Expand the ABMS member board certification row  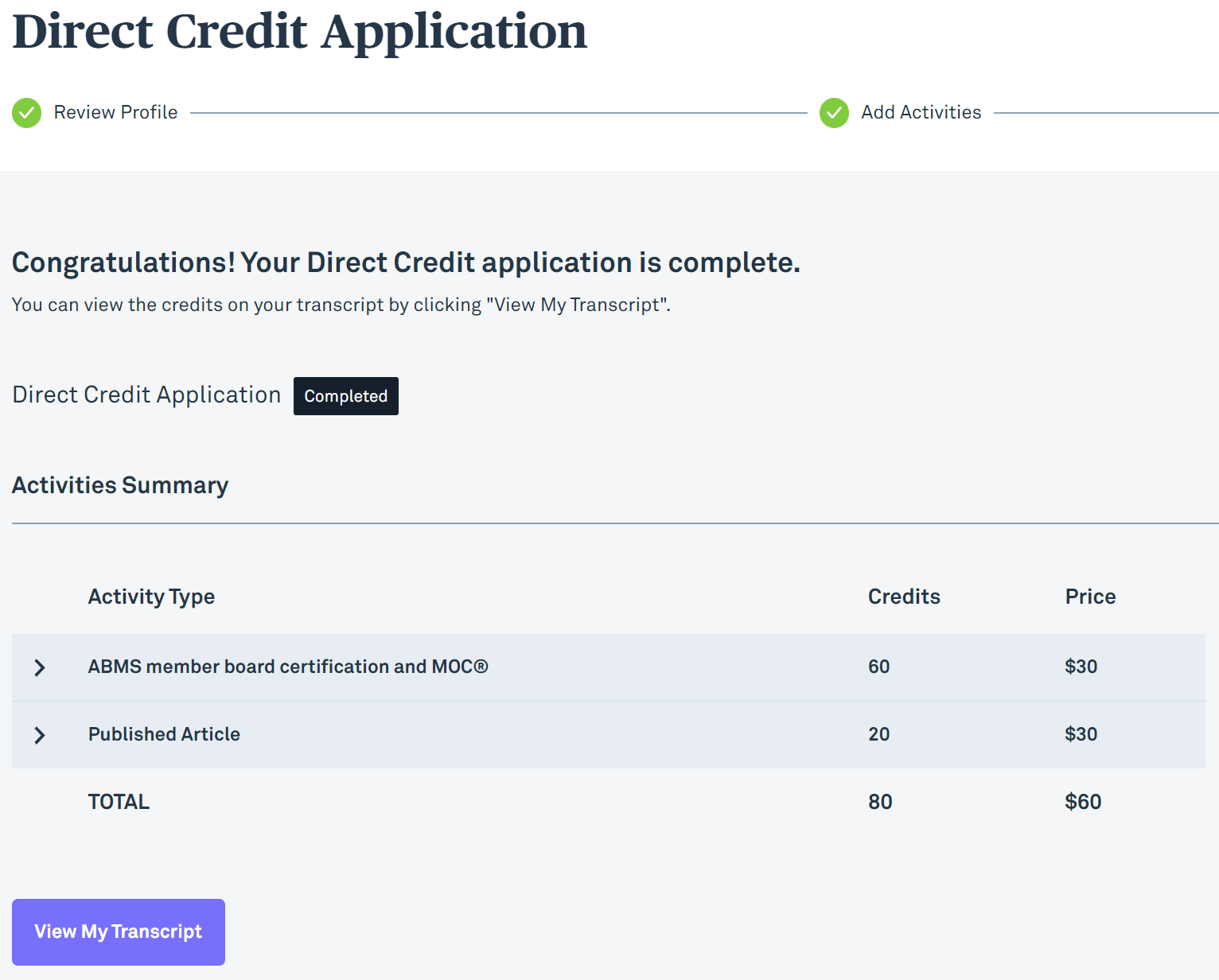click(x=40, y=667)
